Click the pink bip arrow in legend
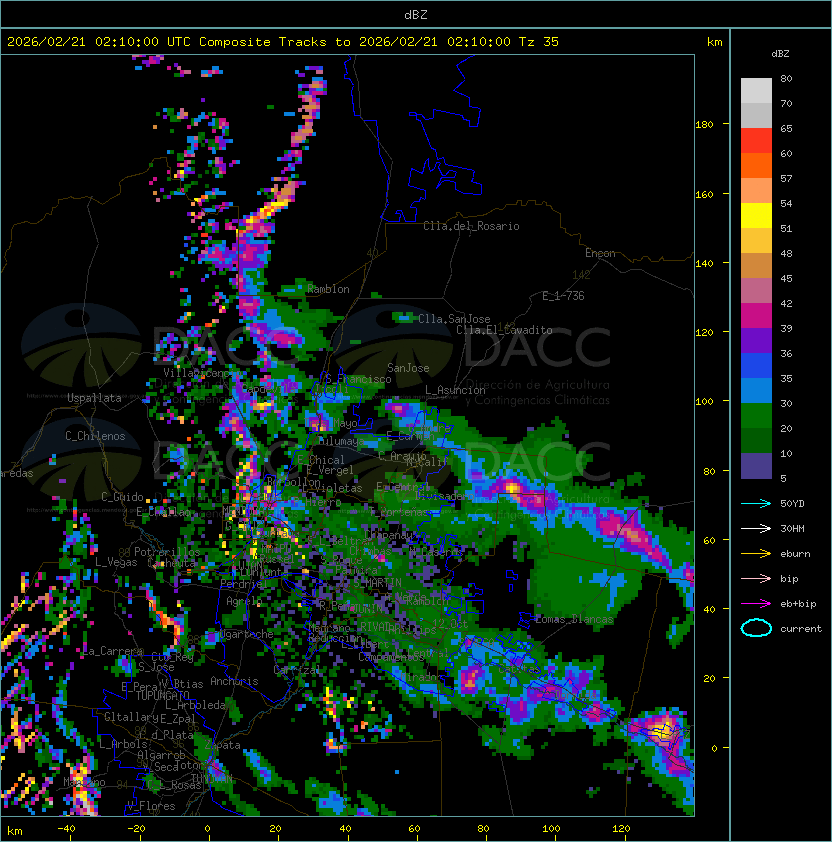Image resolution: width=832 pixels, height=842 pixels. pos(756,578)
